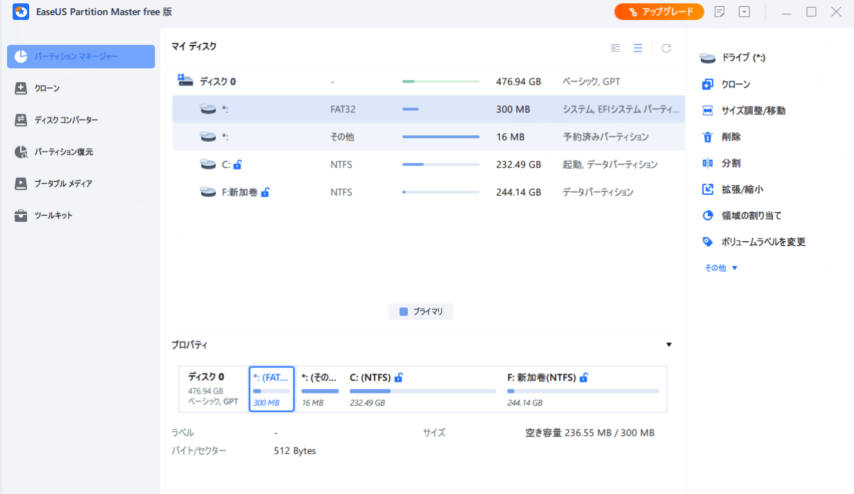Click the usage bar of the F:新加卷 row

pos(441,192)
